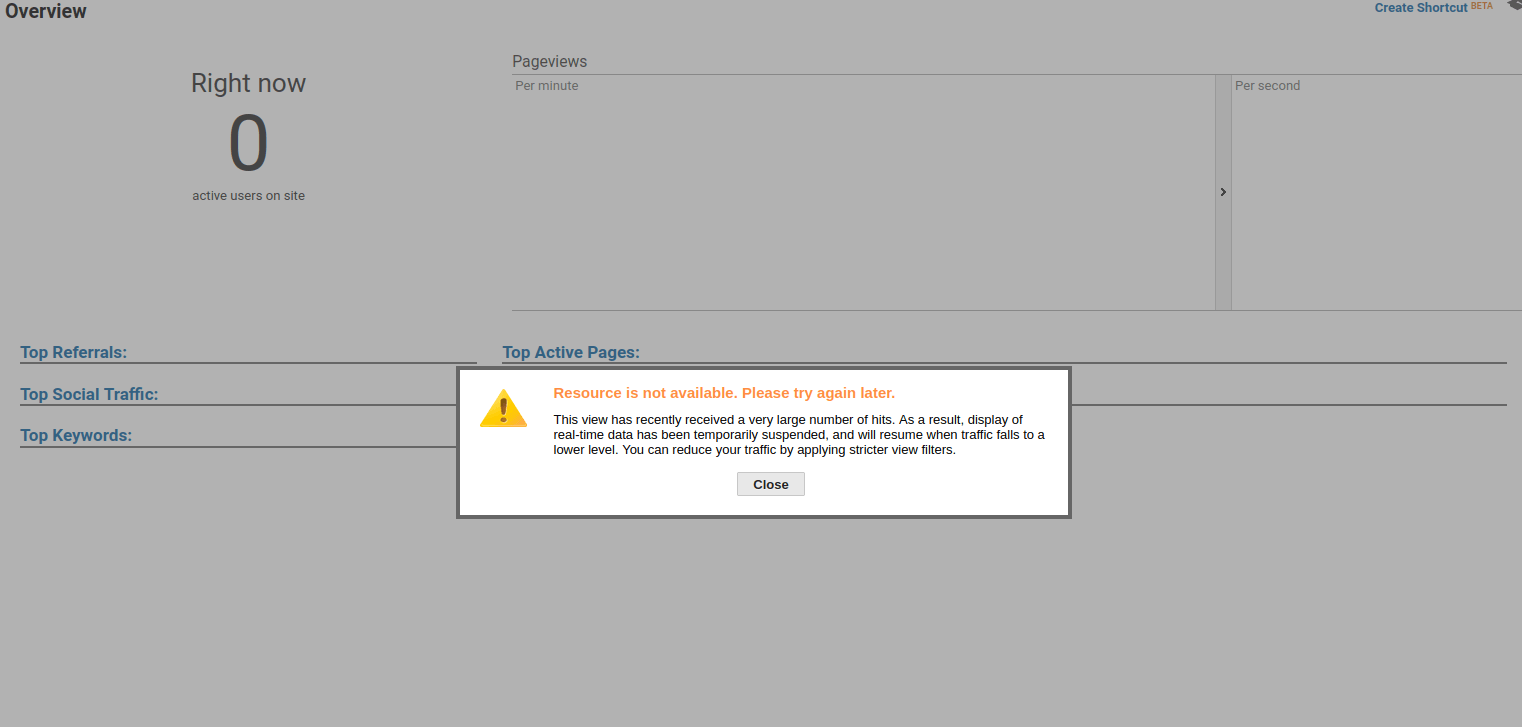The height and width of the screenshot is (727, 1522).
Task: Click the Pageviews chart title
Action: click(550, 61)
